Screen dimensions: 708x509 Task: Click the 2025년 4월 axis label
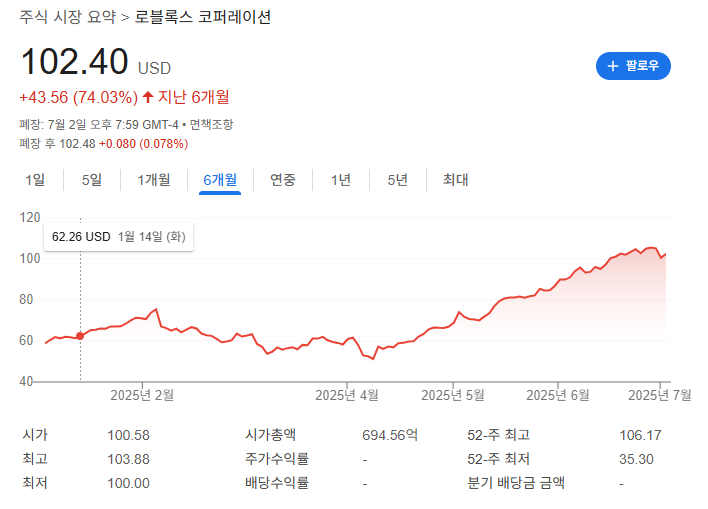pyautogui.click(x=347, y=395)
